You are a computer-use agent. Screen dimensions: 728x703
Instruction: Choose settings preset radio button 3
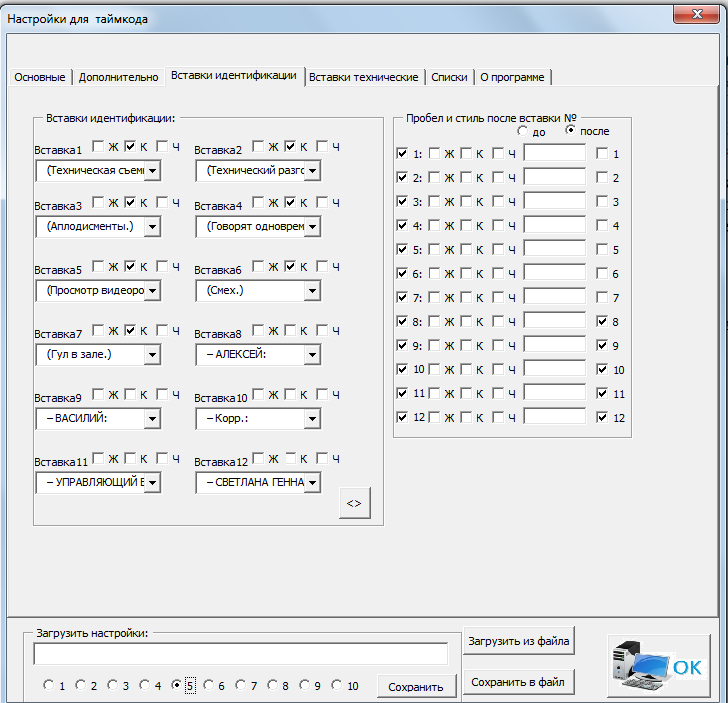(x=112, y=685)
